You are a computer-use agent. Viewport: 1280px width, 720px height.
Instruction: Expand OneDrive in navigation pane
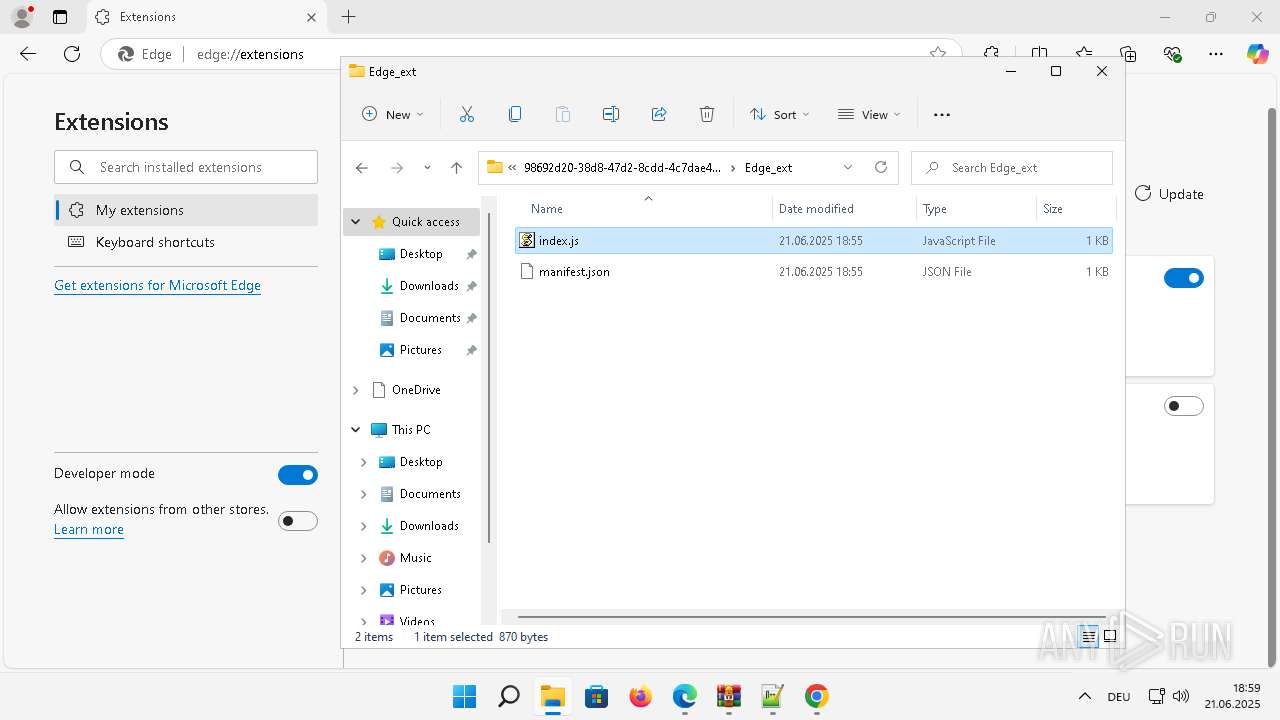356,390
